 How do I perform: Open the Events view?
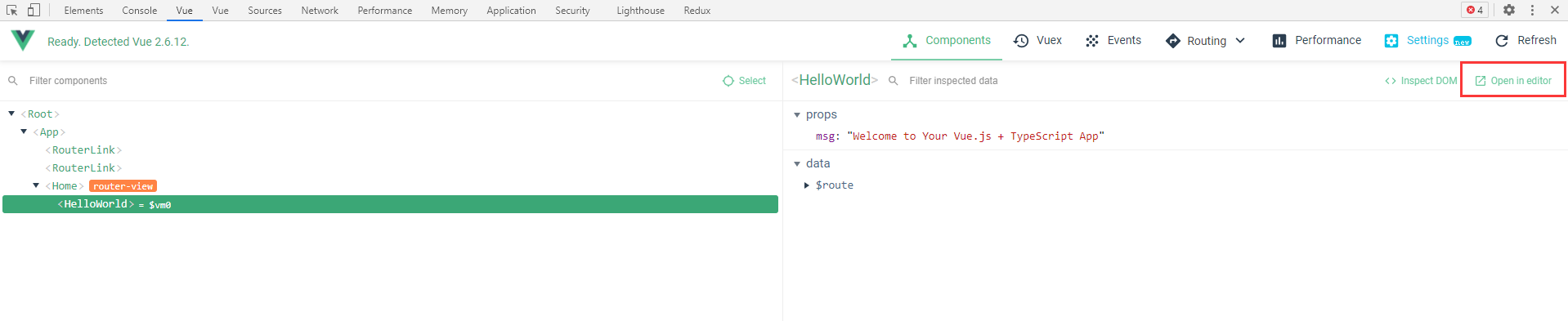[1113, 40]
